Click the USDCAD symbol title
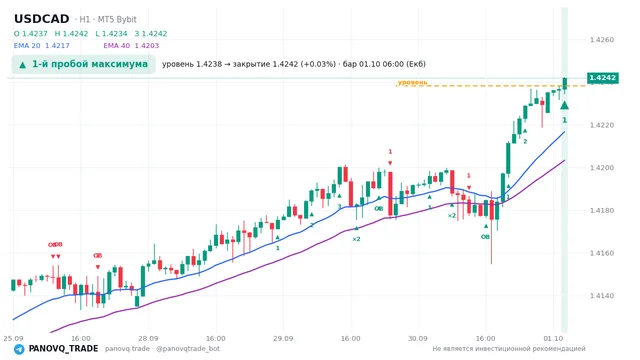 pos(42,19)
